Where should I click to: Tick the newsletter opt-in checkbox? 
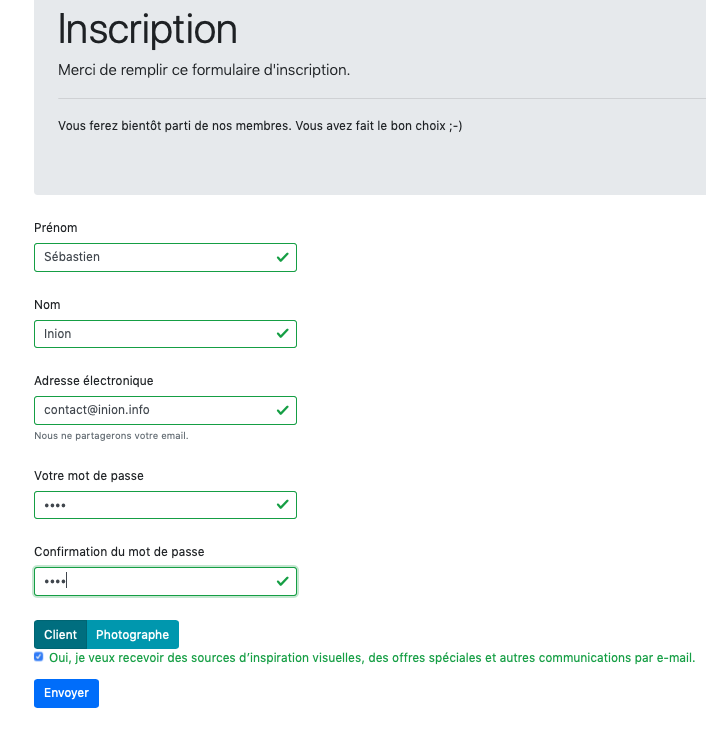(x=39, y=657)
